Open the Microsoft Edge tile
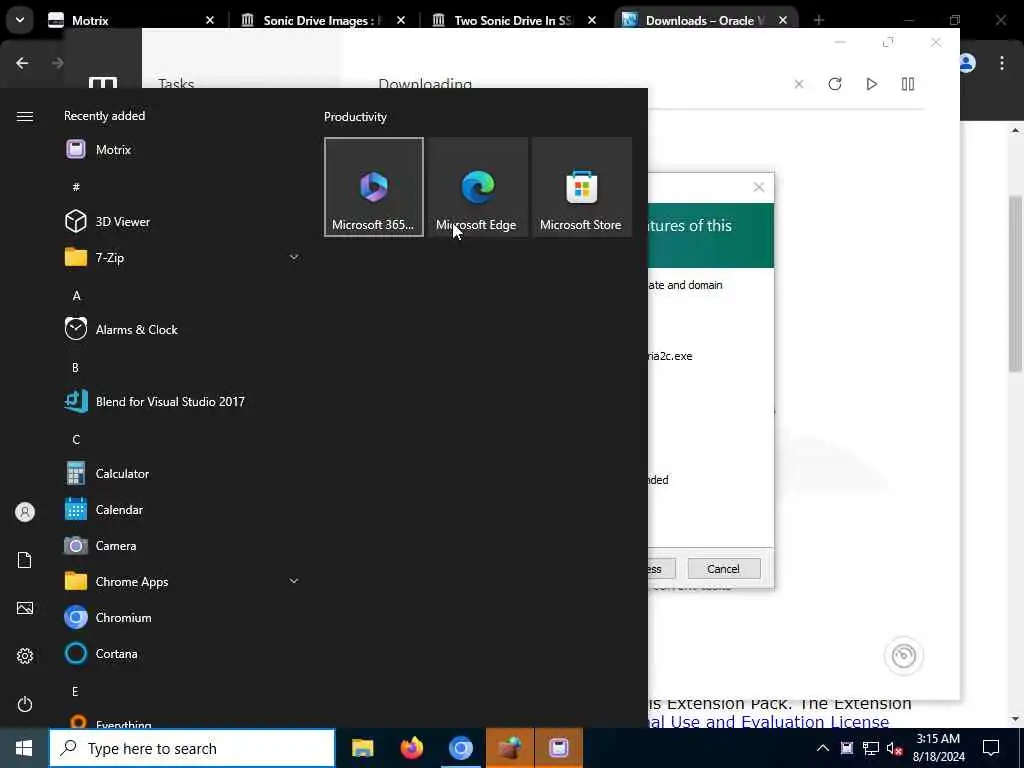 [x=478, y=187]
